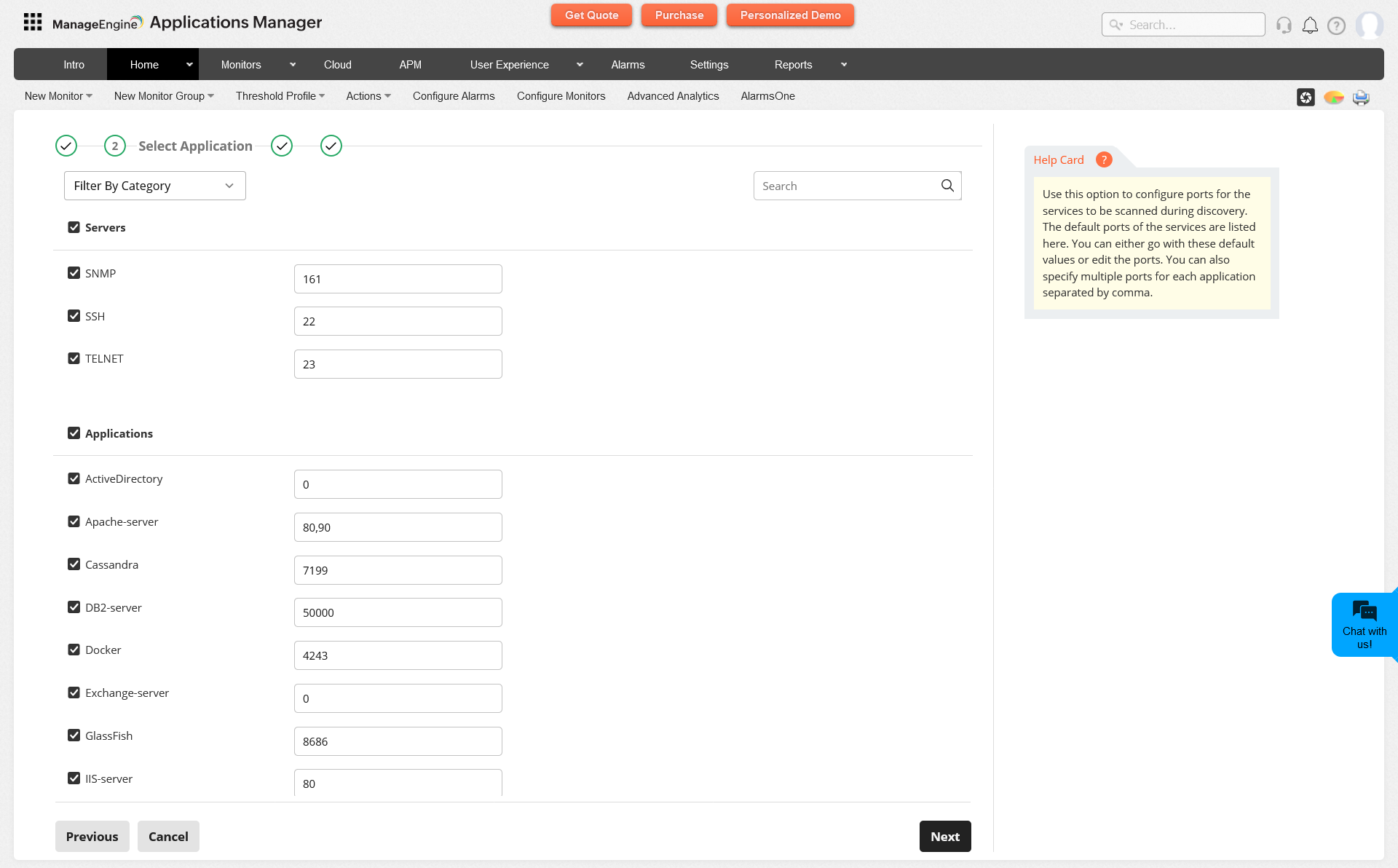Click the headset support icon
Screen dimensions: 1398x868
pyautogui.click(x=1284, y=25)
